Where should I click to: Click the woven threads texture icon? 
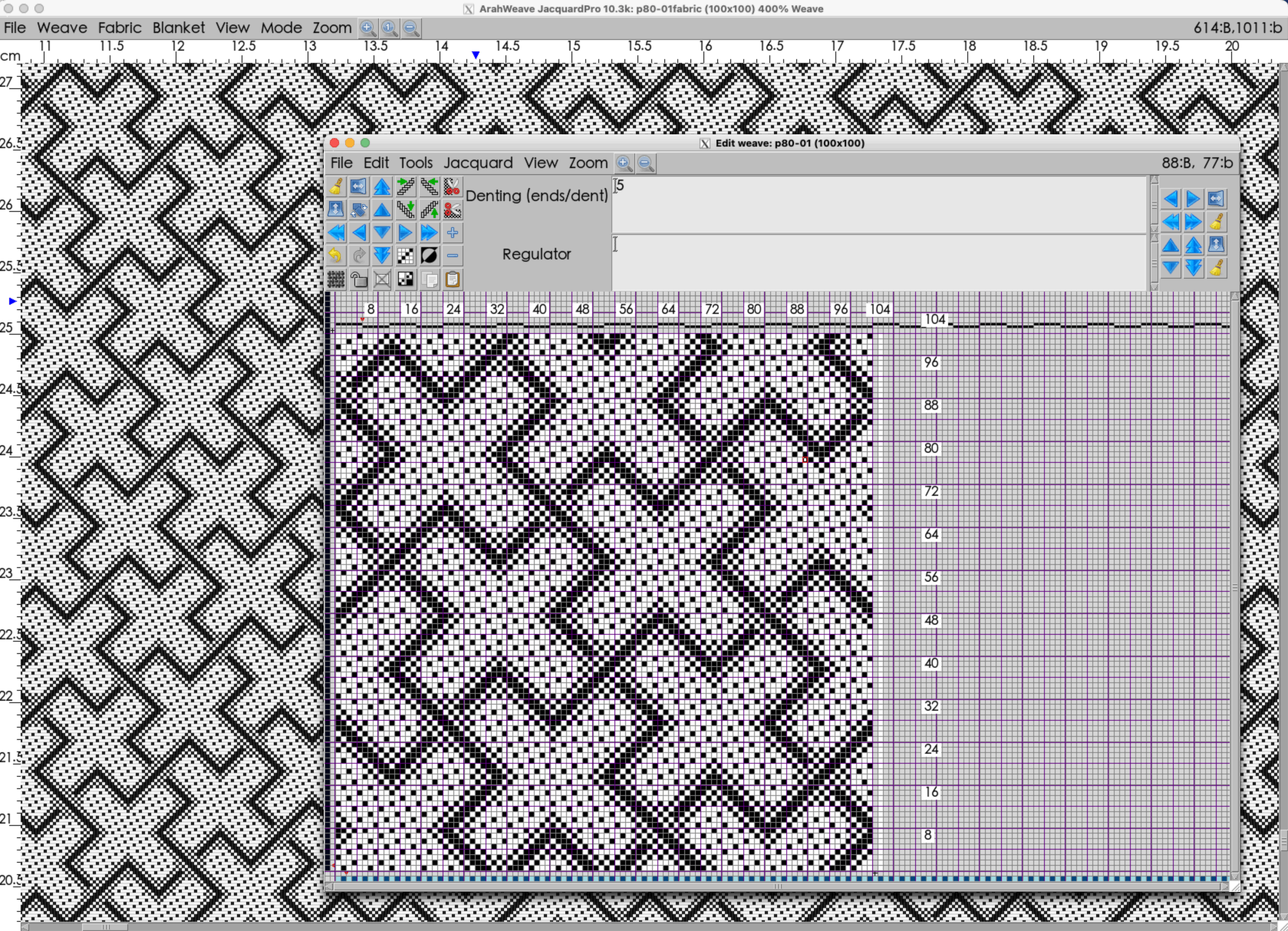pos(335,280)
